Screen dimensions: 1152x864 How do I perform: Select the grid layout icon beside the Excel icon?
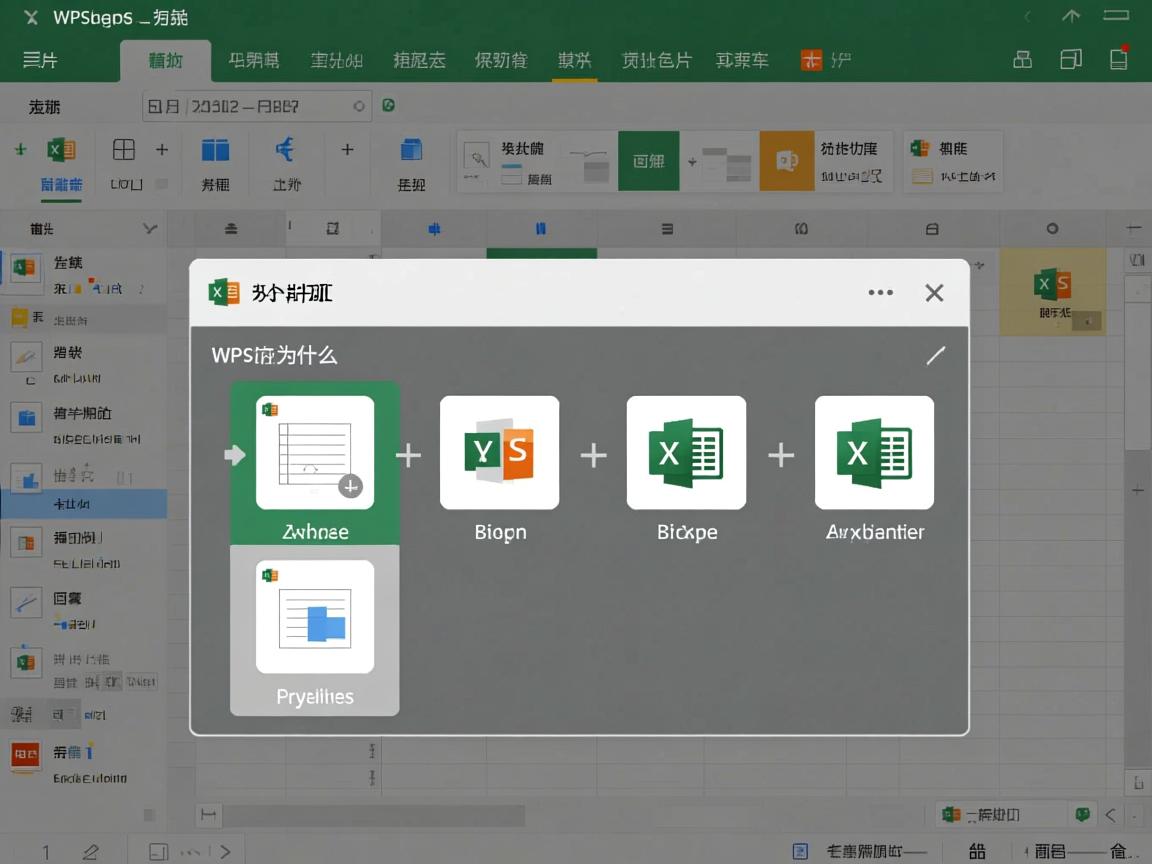tap(123, 150)
